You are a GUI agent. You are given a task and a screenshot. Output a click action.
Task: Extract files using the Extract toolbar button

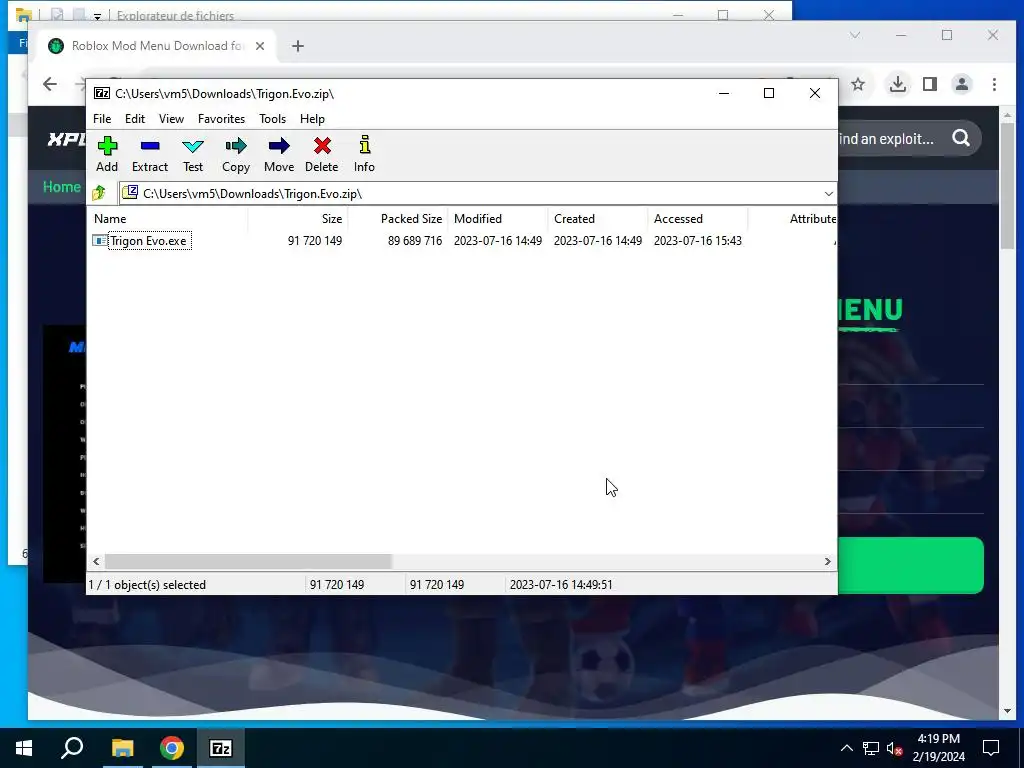click(x=150, y=154)
